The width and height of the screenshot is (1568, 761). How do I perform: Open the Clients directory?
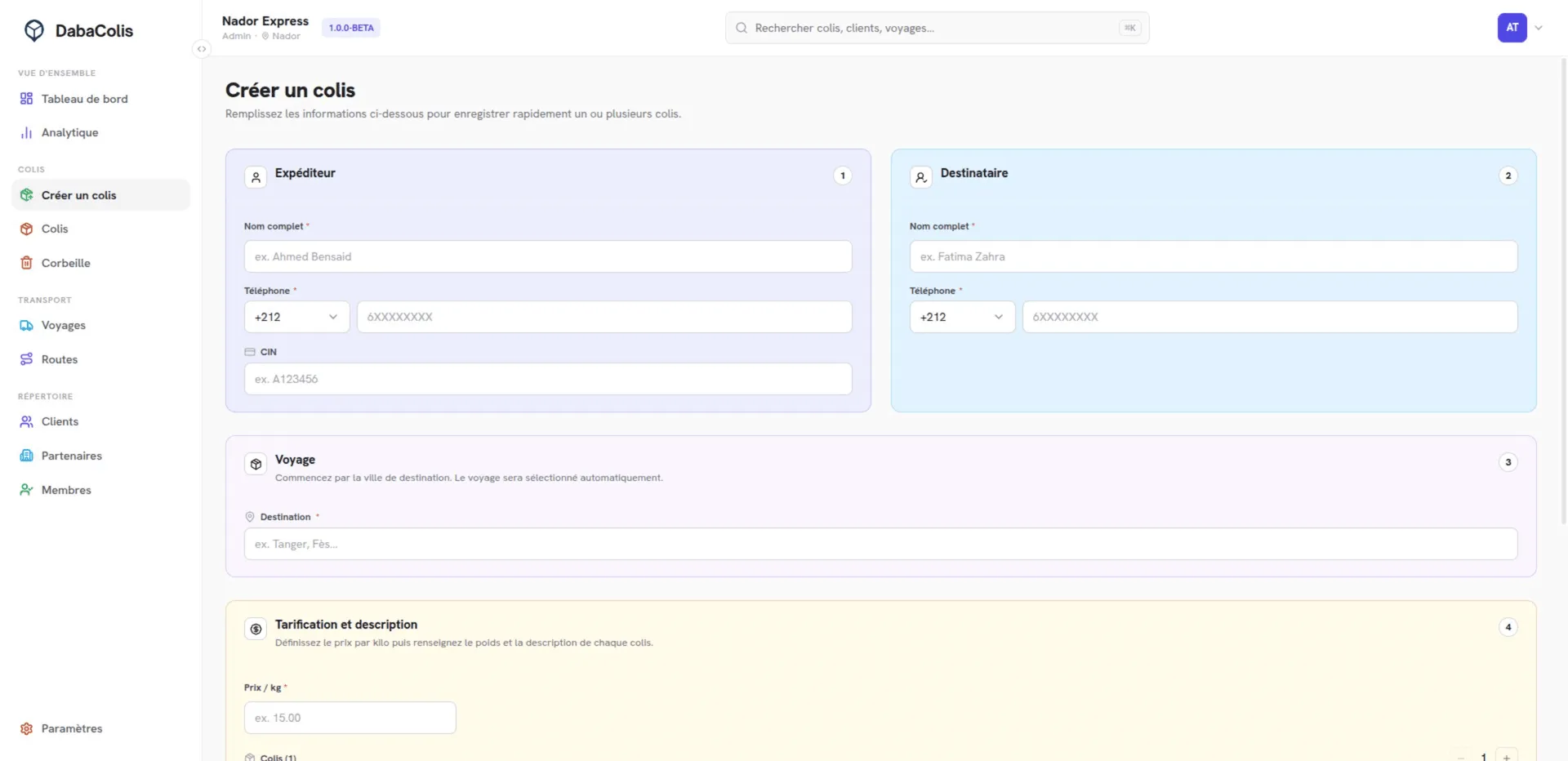[x=101, y=421]
